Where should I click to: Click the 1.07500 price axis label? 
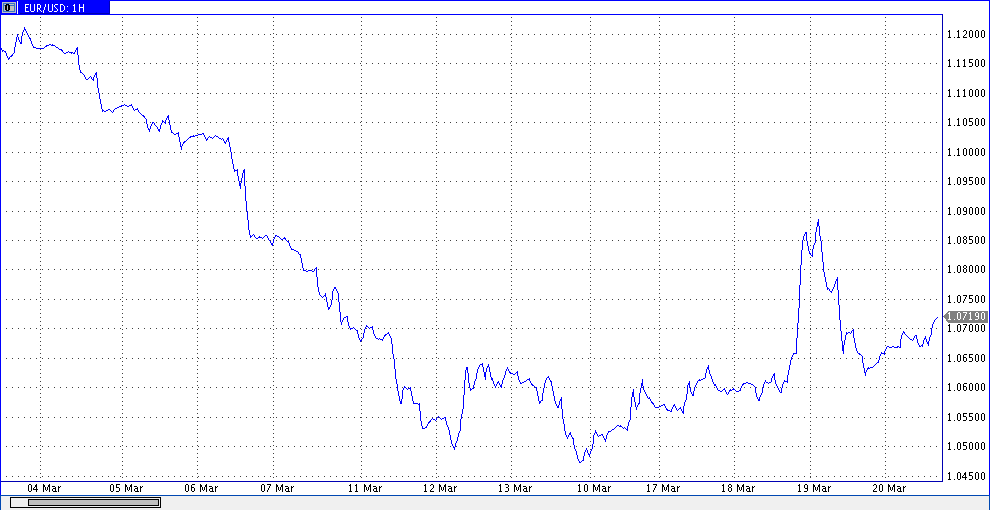(x=966, y=299)
